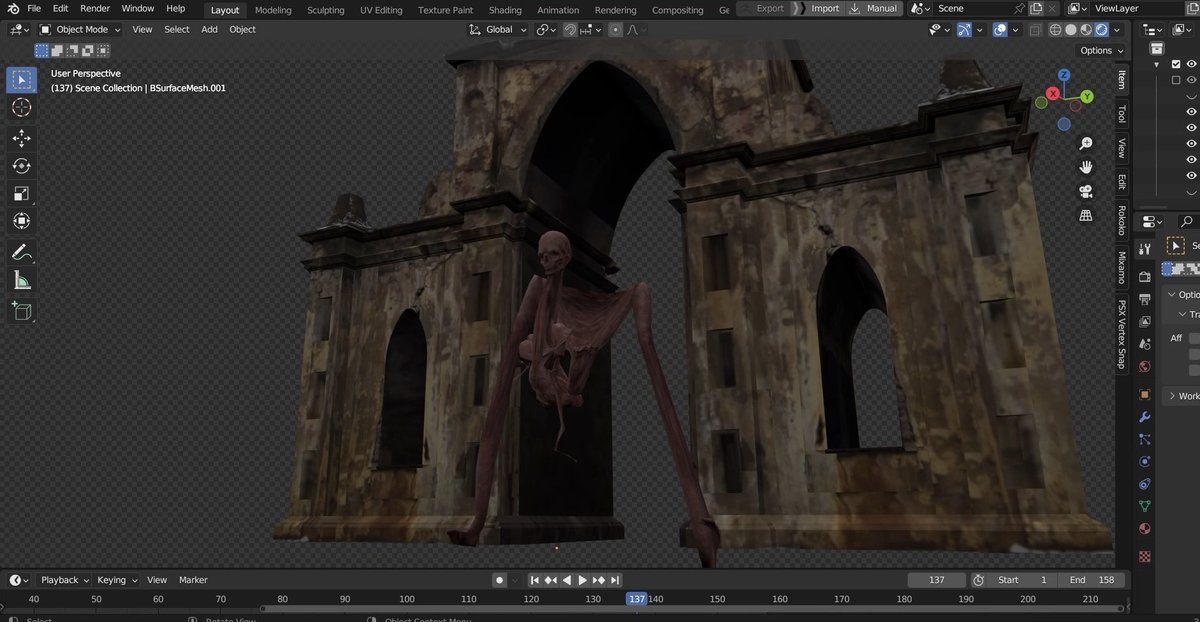
Task: Open the Object Data properties tab icon
Action: point(1145,506)
